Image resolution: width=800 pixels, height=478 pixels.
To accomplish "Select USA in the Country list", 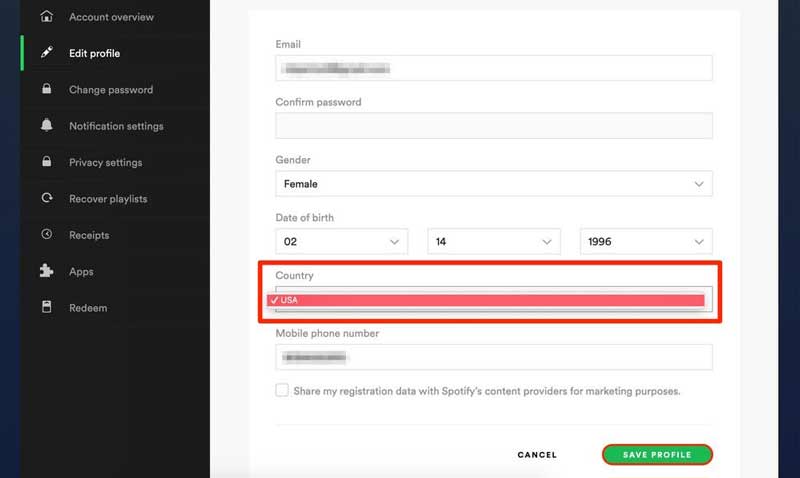I will coord(486,300).
